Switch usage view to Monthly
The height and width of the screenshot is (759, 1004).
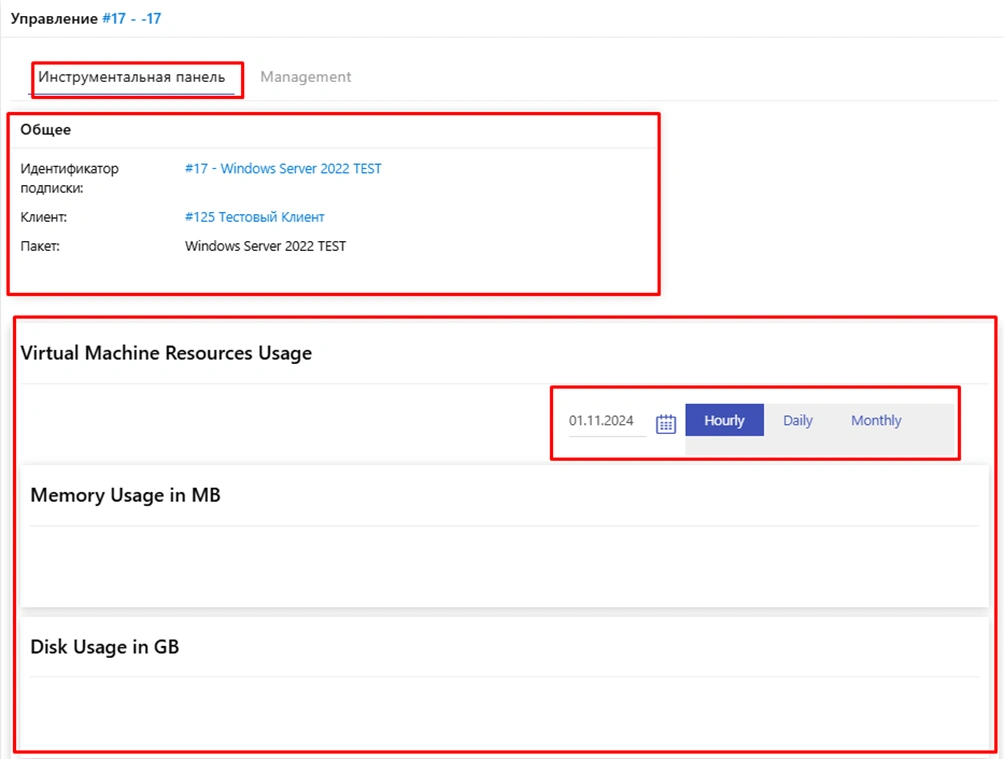pyautogui.click(x=876, y=421)
